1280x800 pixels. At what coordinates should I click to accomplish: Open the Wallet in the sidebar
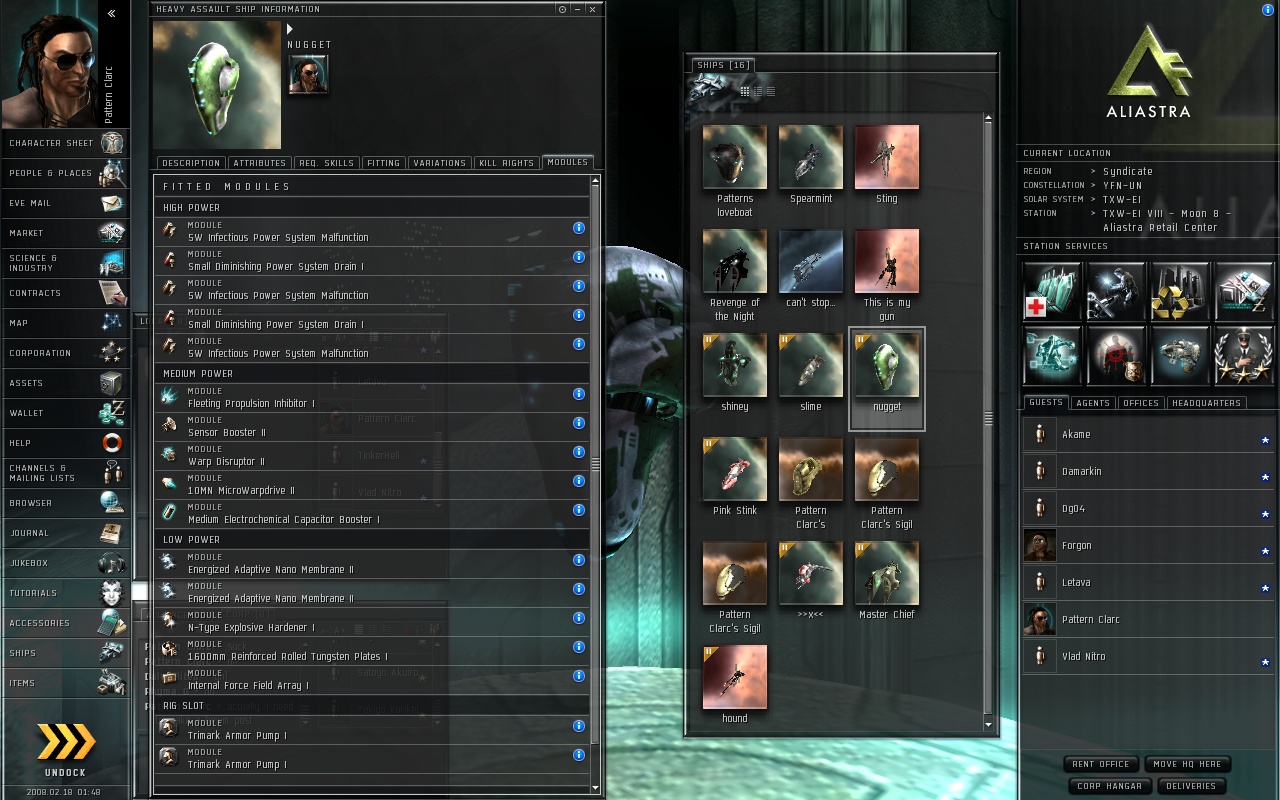[x=65, y=413]
